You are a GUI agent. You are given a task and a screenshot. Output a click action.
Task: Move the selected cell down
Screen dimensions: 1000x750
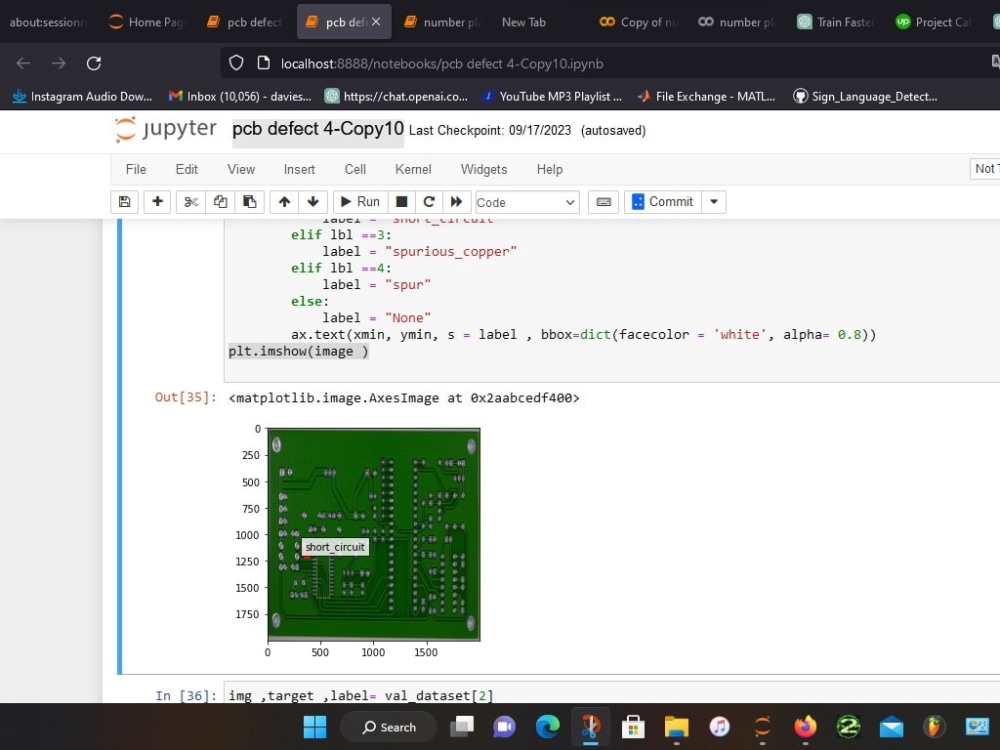click(313, 202)
